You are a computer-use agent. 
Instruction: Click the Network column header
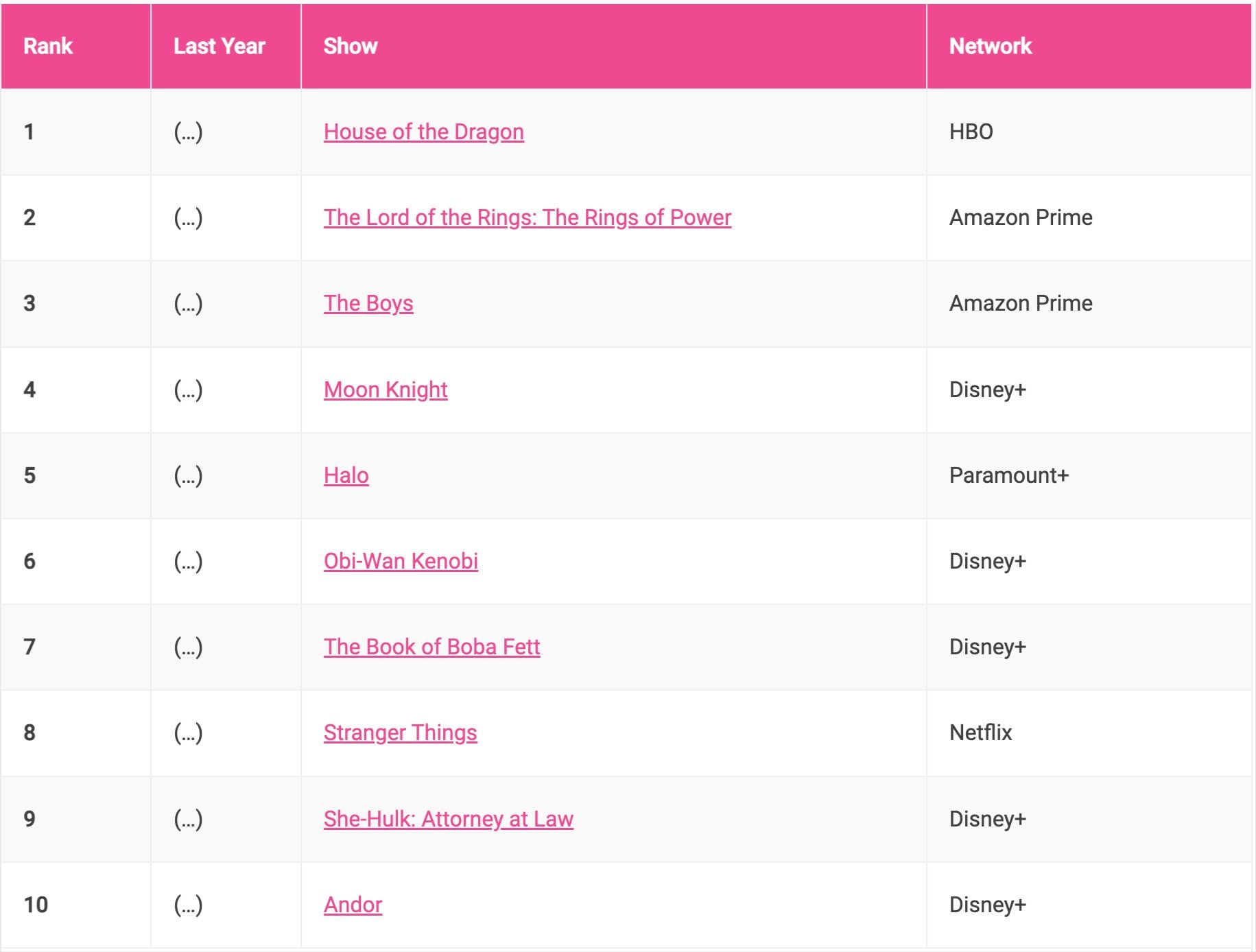(990, 46)
